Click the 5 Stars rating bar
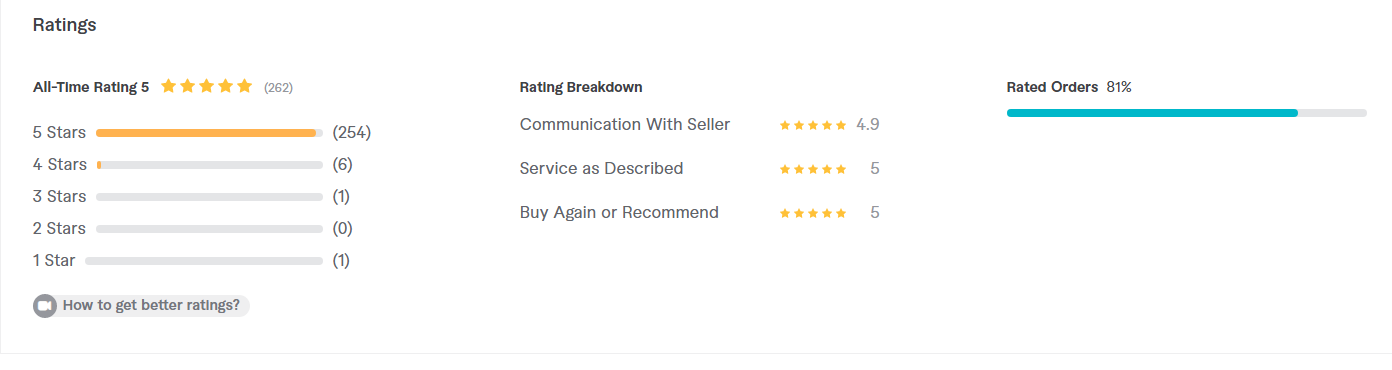The width and height of the screenshot is (1392, 370). [209, 133]
